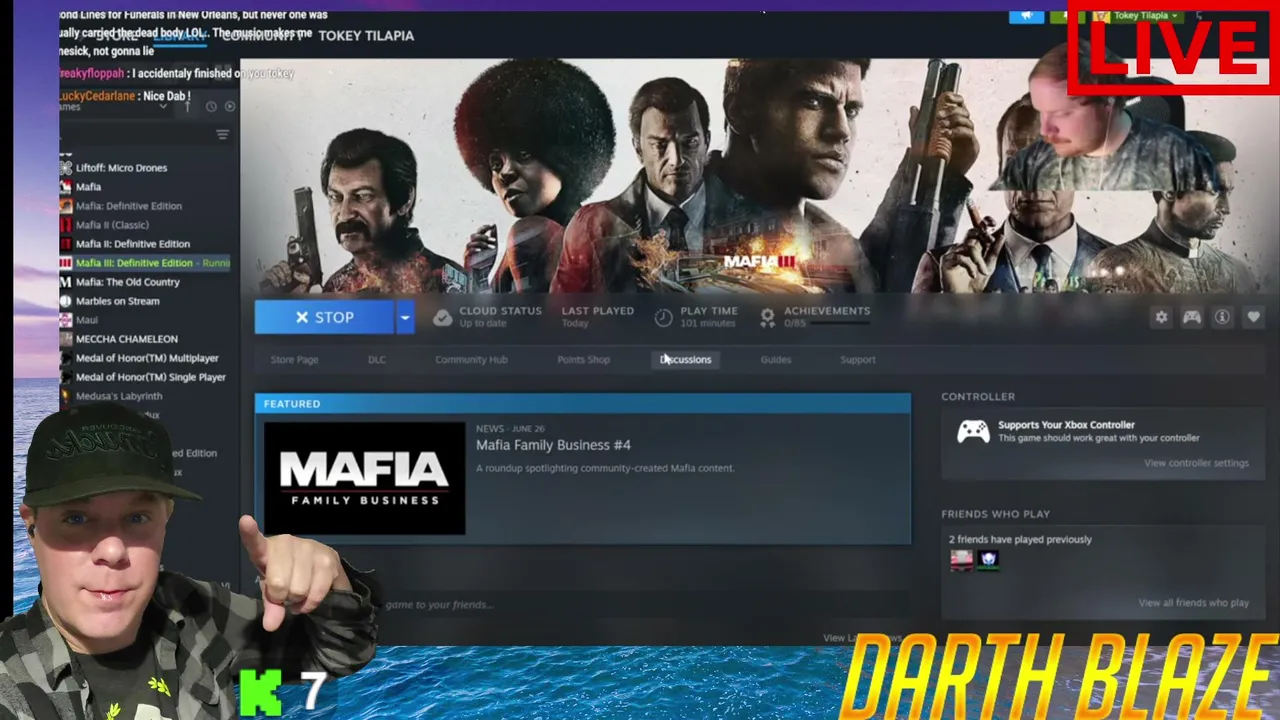This screenshot has width=1280, height=720.
Task: Click 'Supports Your Xbox Controller' text
Action: coord(1066,425)
